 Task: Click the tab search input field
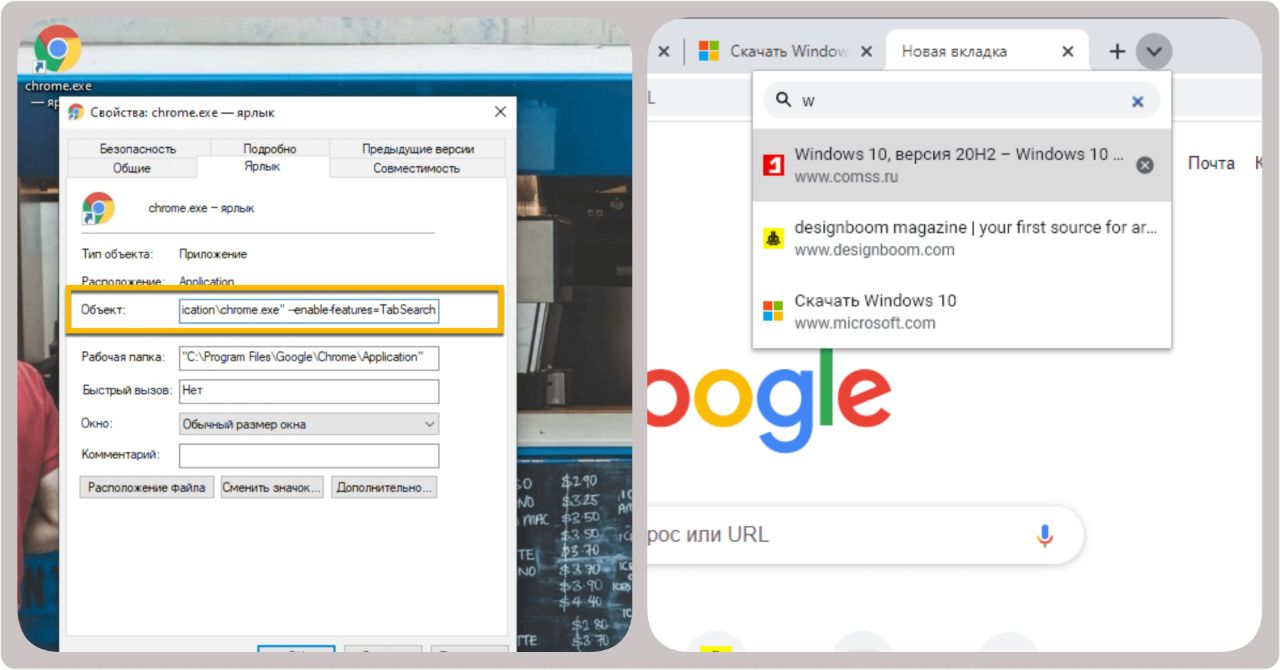(961, 101)
